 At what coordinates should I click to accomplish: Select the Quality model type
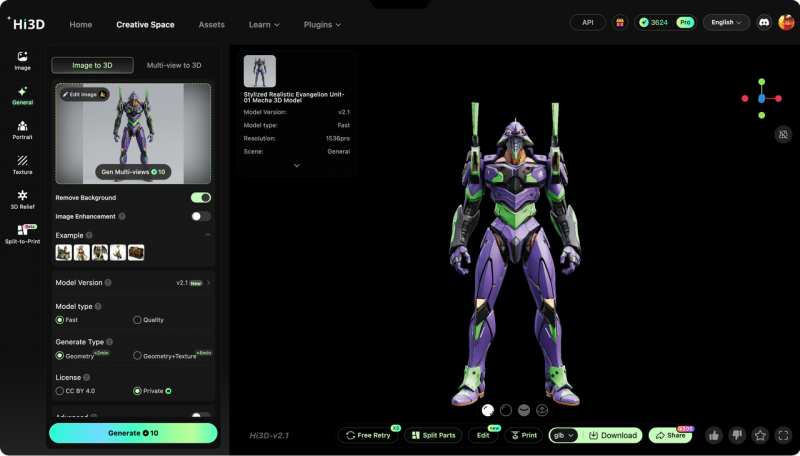(x=148, y=320)
